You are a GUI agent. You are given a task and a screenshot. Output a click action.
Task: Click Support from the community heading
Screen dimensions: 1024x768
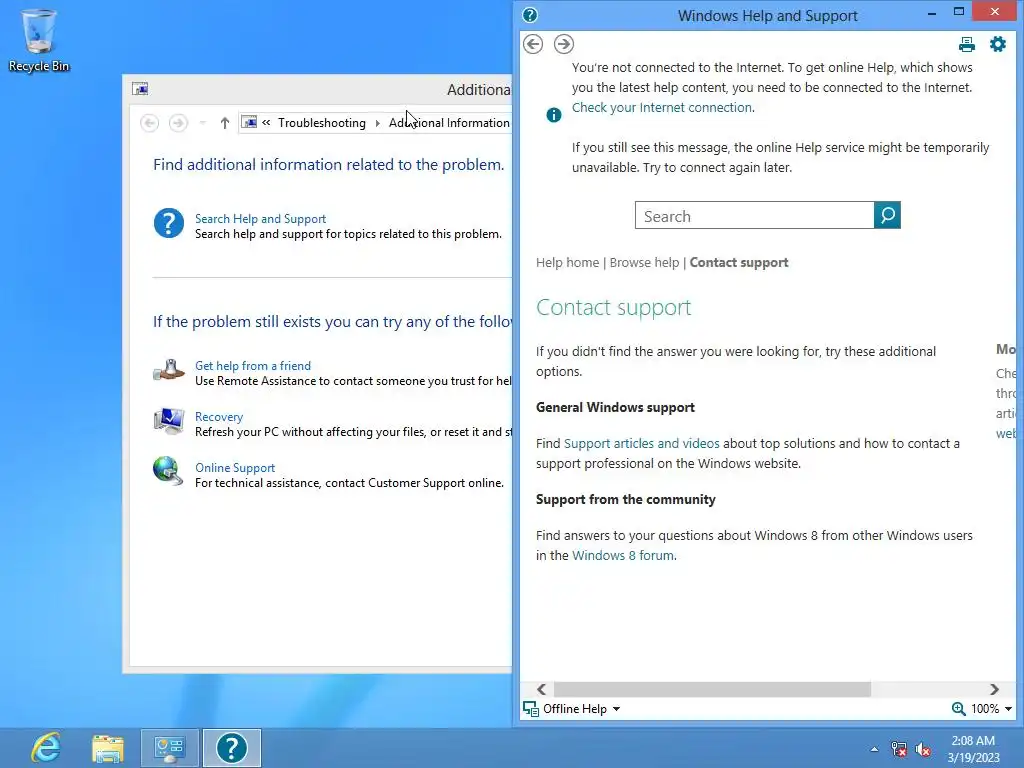626,500
